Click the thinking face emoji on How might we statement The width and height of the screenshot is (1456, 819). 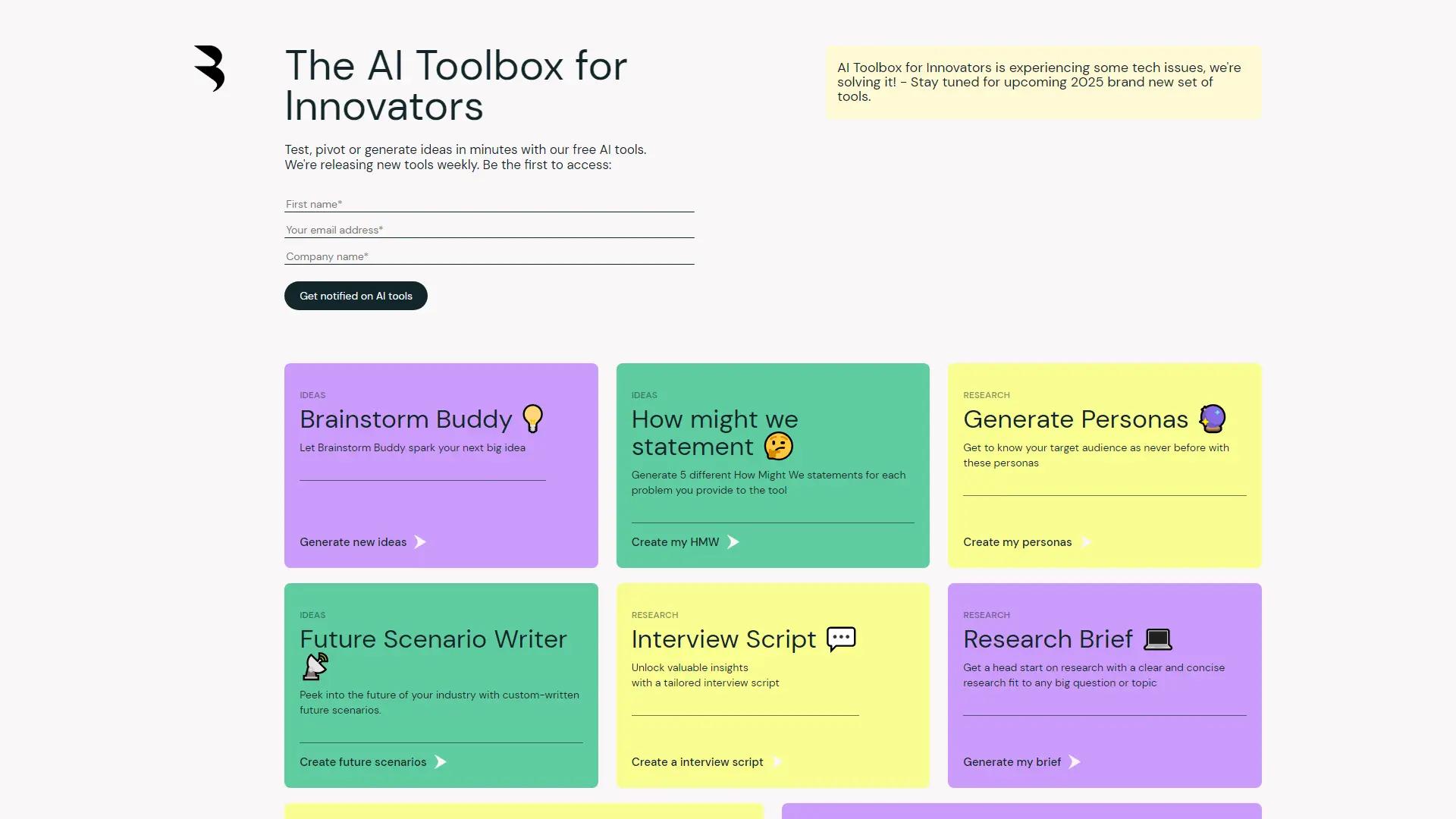click(x=778, y=446)
